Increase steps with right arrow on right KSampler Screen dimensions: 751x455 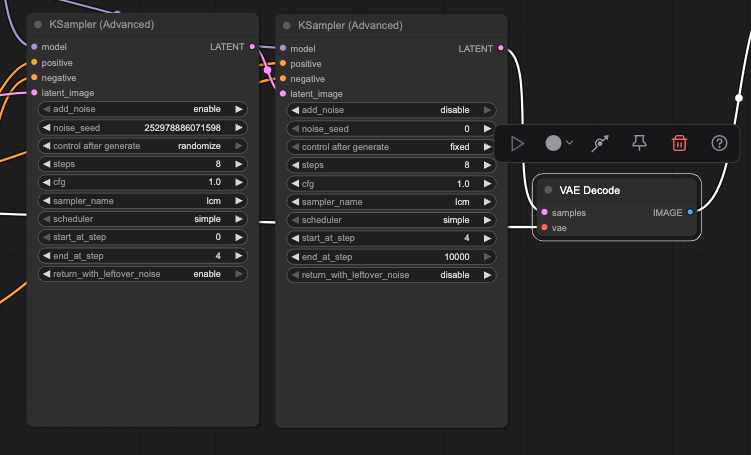tap(487, 165)
